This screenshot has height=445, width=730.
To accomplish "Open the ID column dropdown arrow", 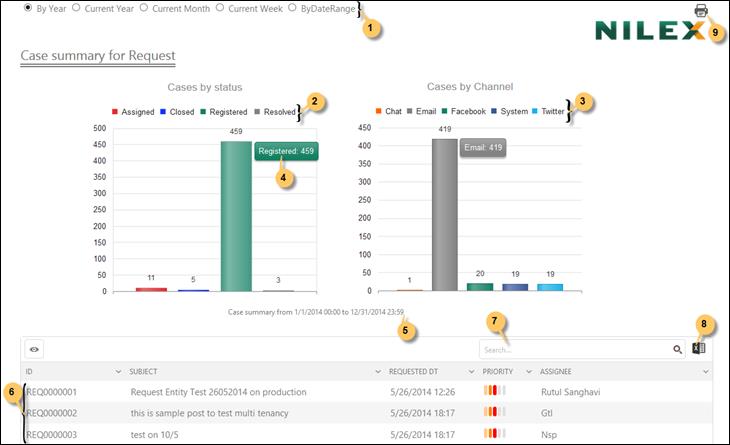I will (119, 372).
